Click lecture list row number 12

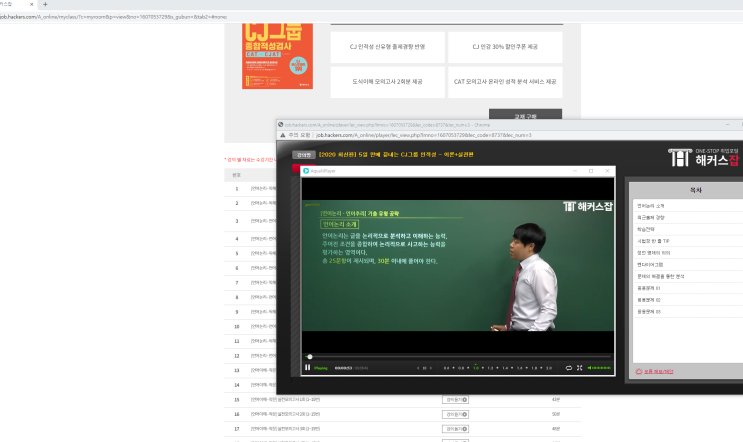click(236, 356)
